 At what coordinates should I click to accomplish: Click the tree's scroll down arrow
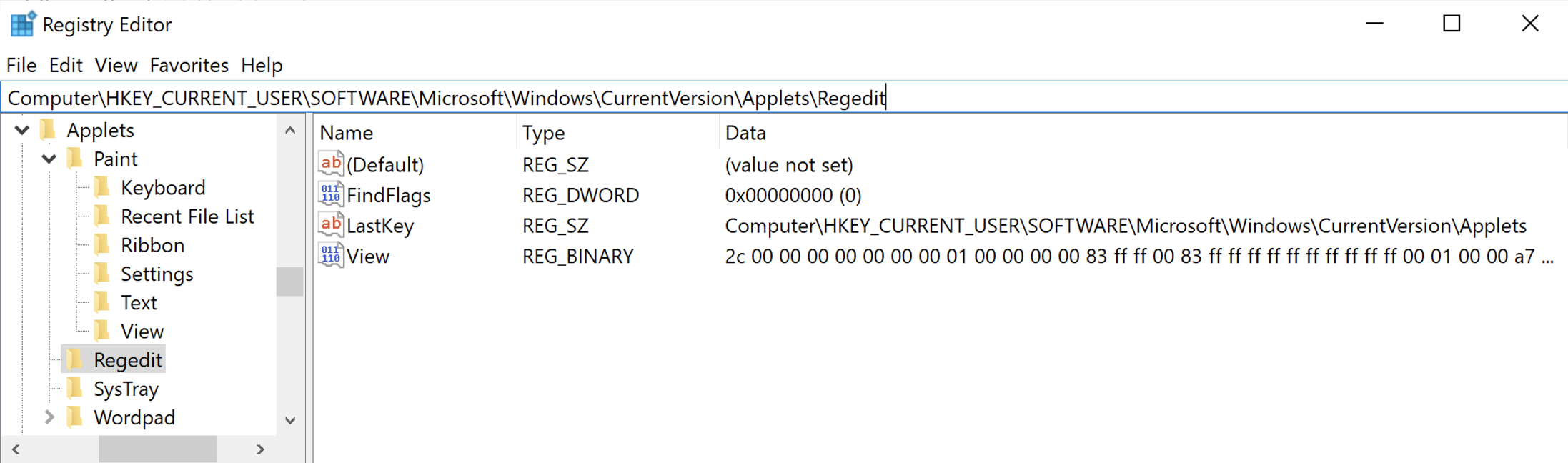[290, 420]
